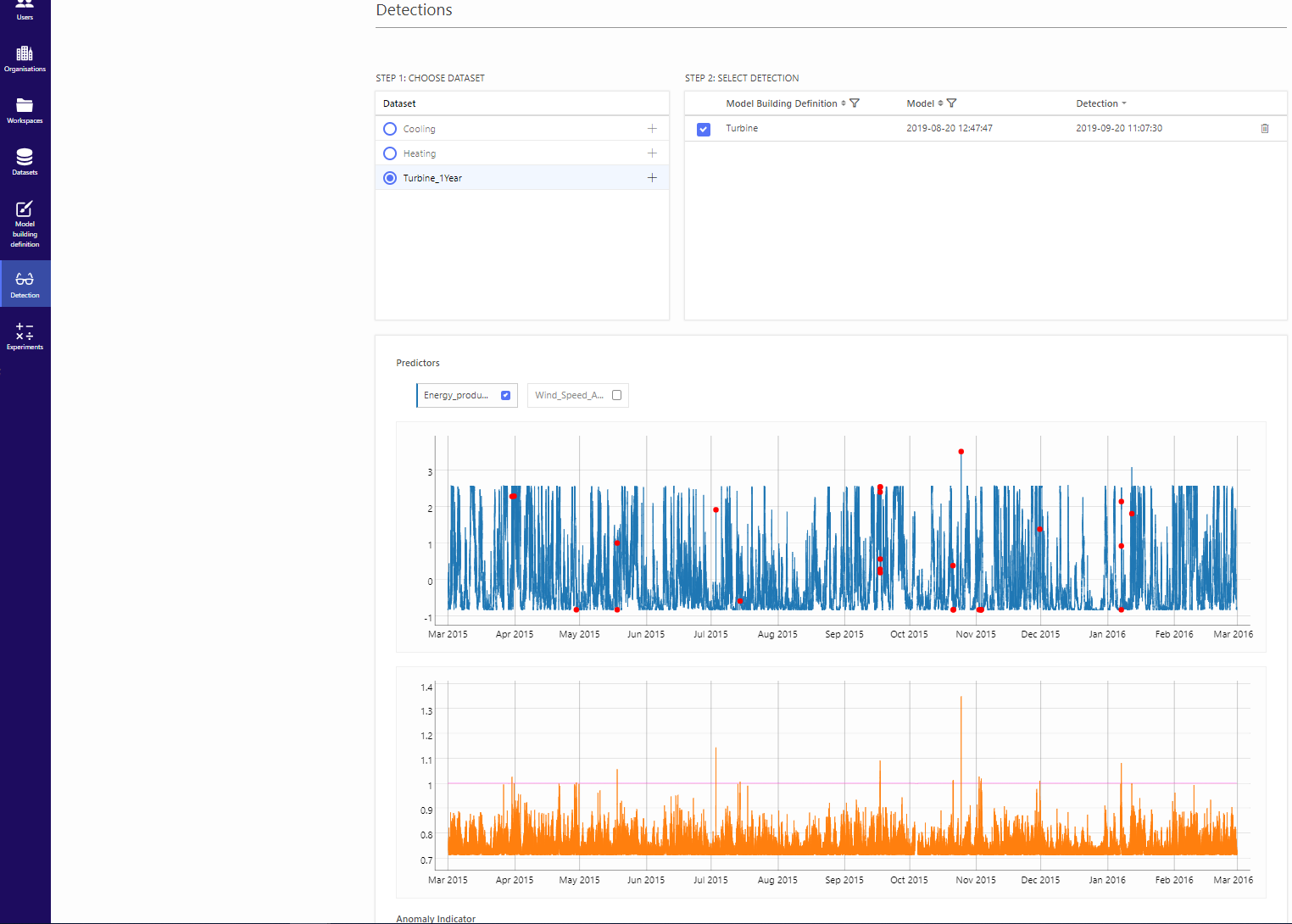This screenshot has height=924, width=1292.
Task: Click the Cooling dataset label
Action: click(x=420, y=129)
